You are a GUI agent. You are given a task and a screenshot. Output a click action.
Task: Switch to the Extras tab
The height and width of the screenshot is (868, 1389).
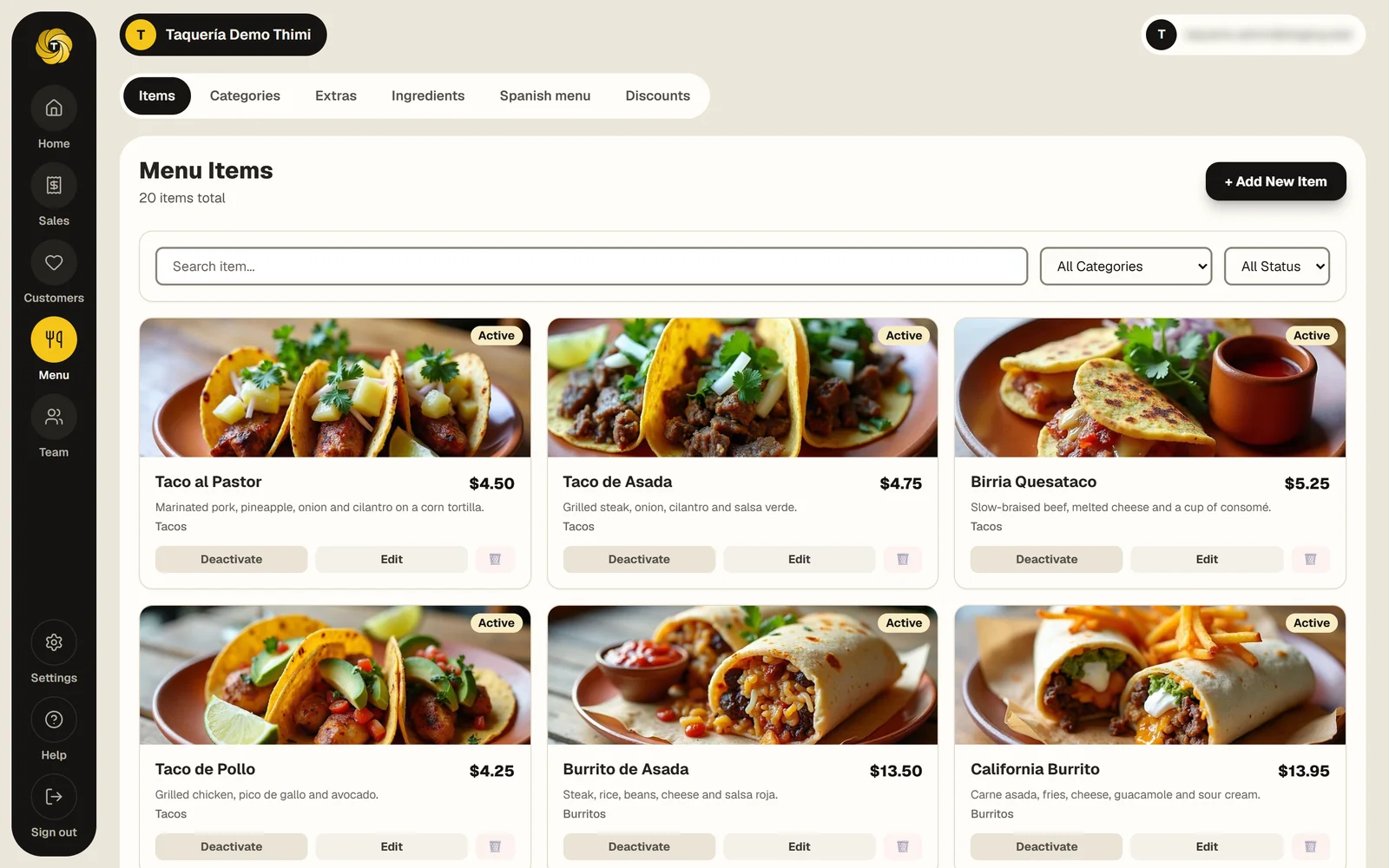coord(336,95)
